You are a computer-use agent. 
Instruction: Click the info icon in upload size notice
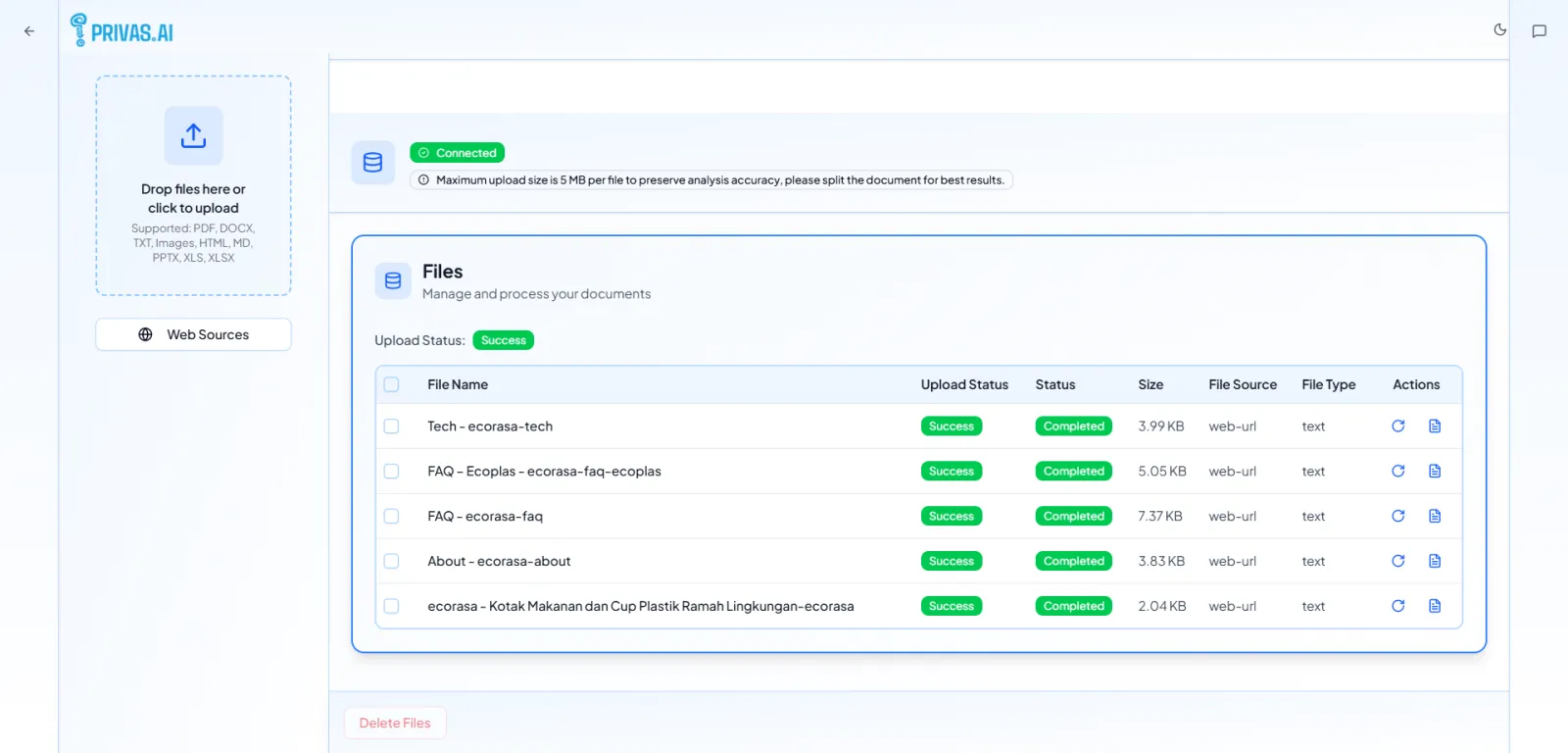pos(423,180)
